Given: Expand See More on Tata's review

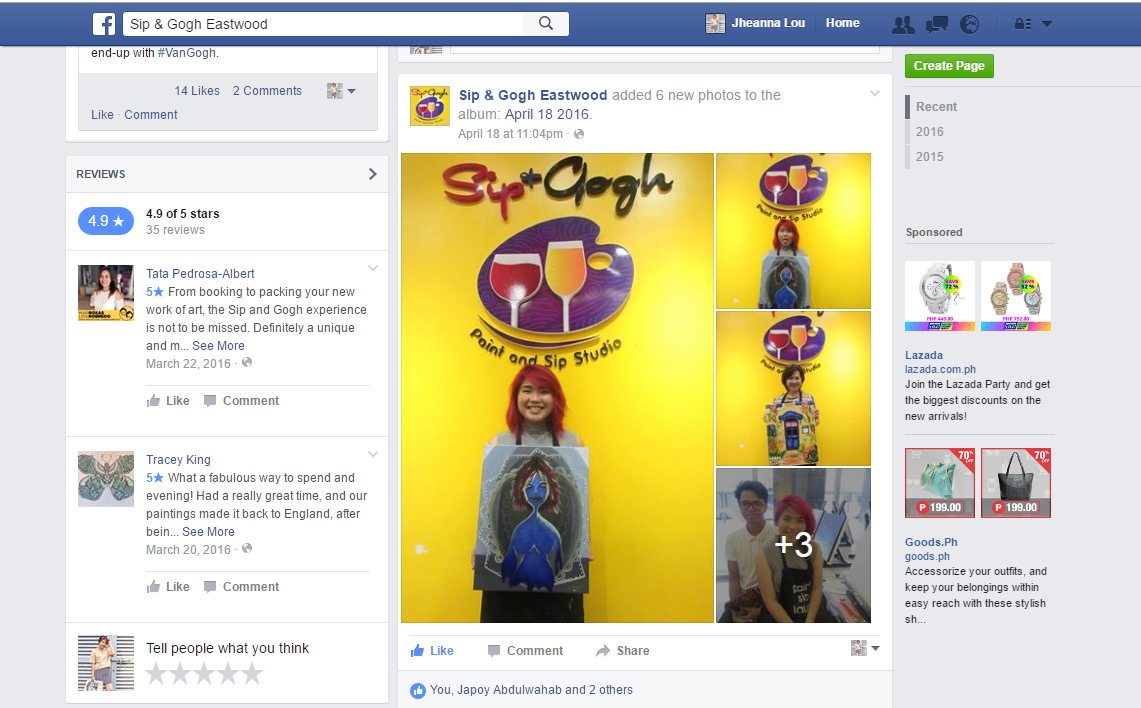Looking at the screenshot, I should [x=218, y=346].
